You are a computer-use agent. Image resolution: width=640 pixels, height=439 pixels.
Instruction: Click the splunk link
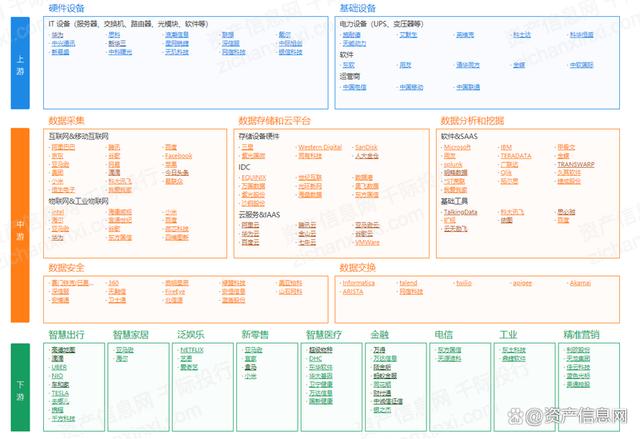tap(453, 164)
